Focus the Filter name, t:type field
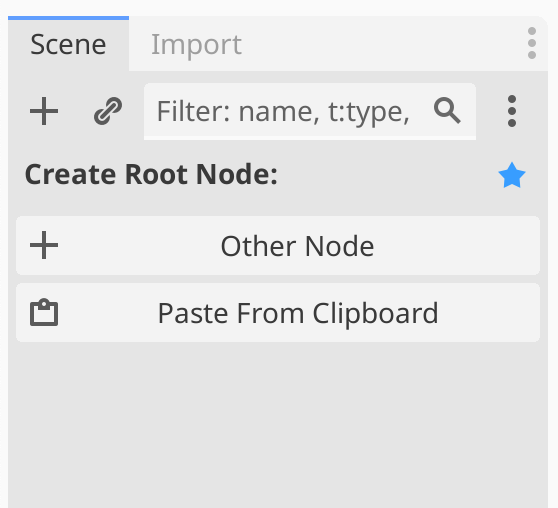Viewport: 558px width, 508px height. tap(310, 111)
